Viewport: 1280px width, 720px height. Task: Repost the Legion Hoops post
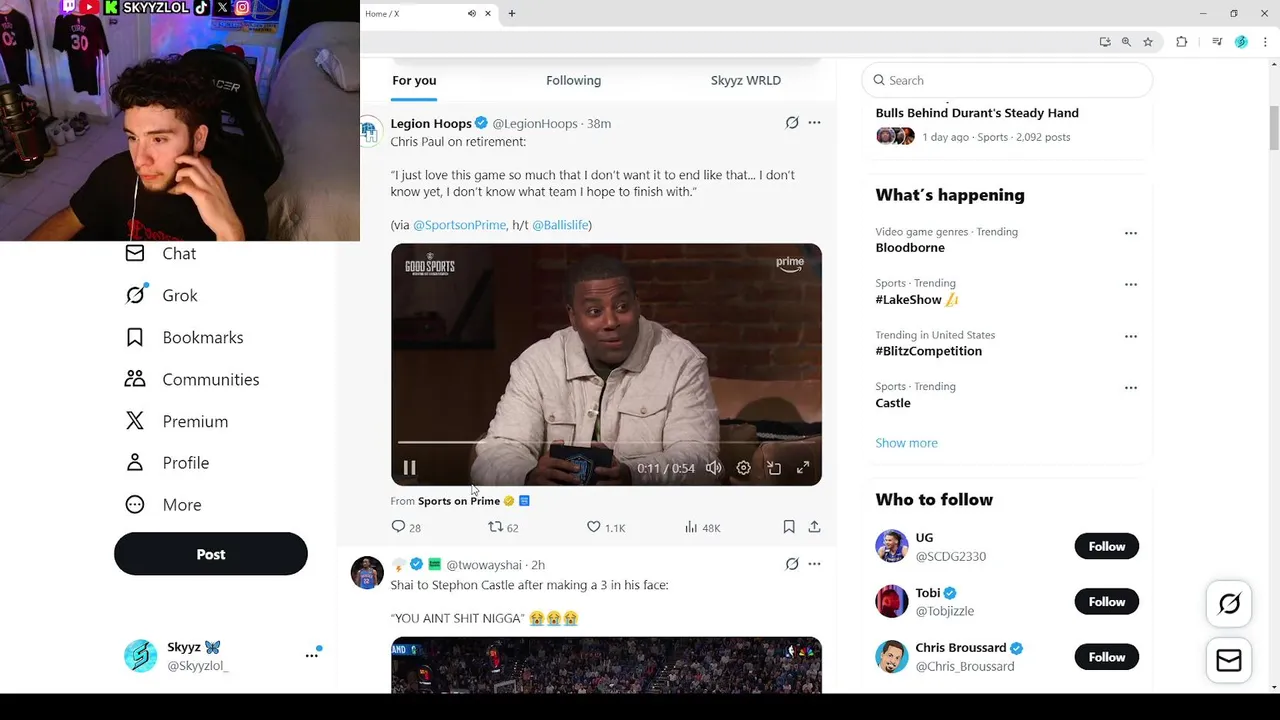tap(503, 527)
